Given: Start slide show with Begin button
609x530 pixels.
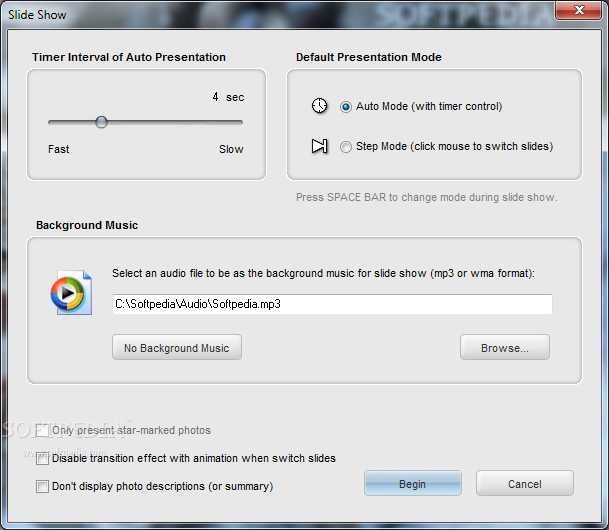Looking at the screenshot, I should click(413, 483).
